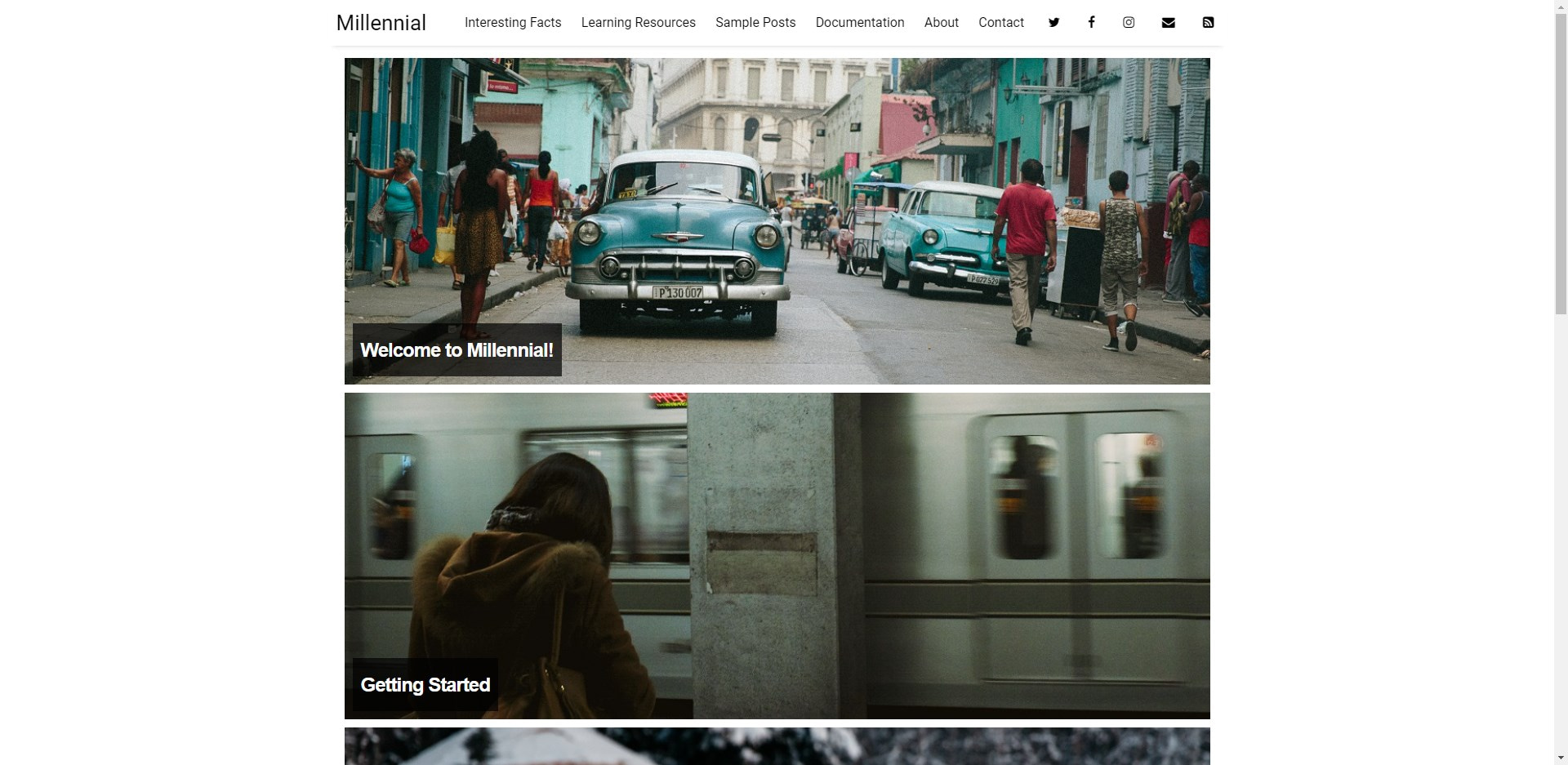Click the email envelope icon
This screenshot has height=765, width=1568.
(1168, 23)
